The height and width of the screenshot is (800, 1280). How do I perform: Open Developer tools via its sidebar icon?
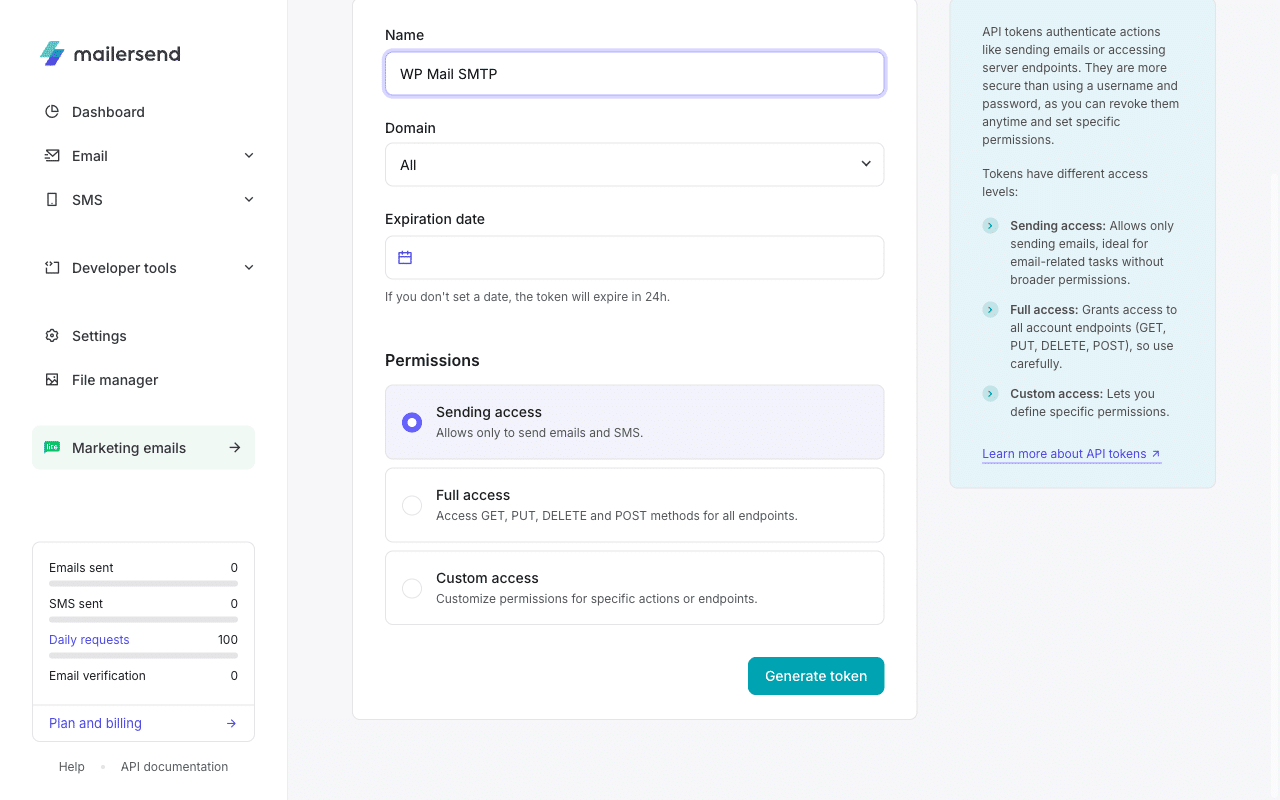52,267
